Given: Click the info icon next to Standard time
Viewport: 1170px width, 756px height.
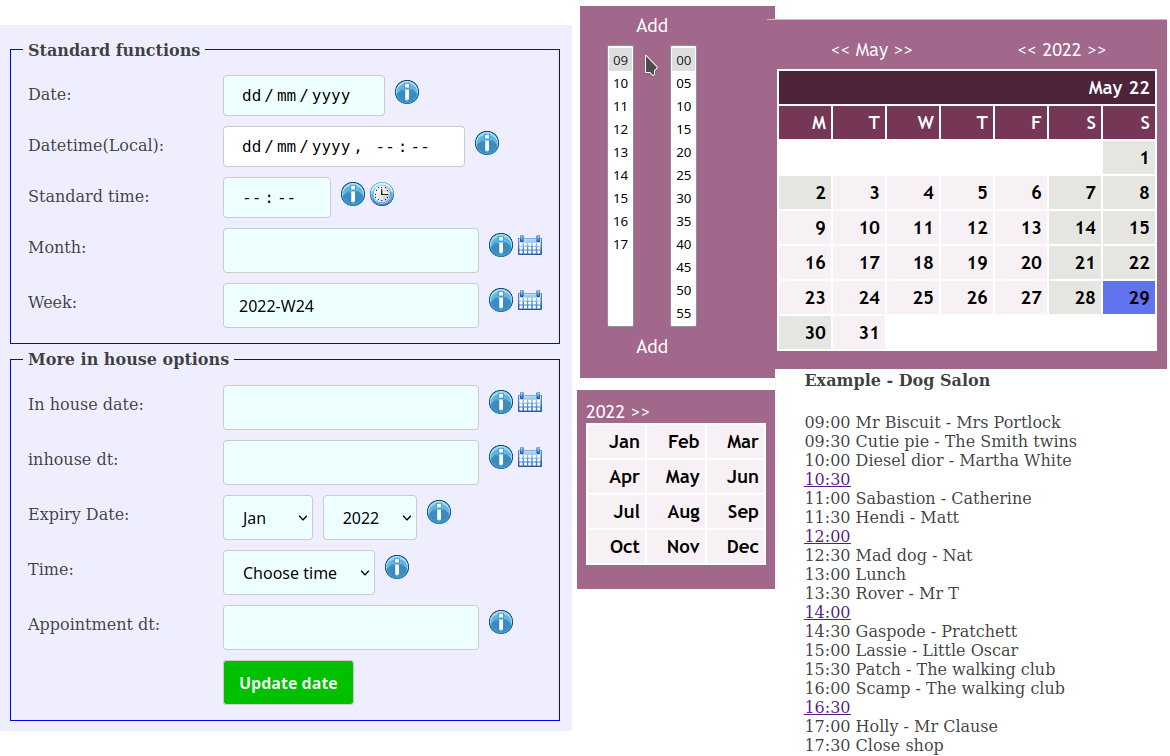Looking at the screenshot, I should (x=353, y=194).
